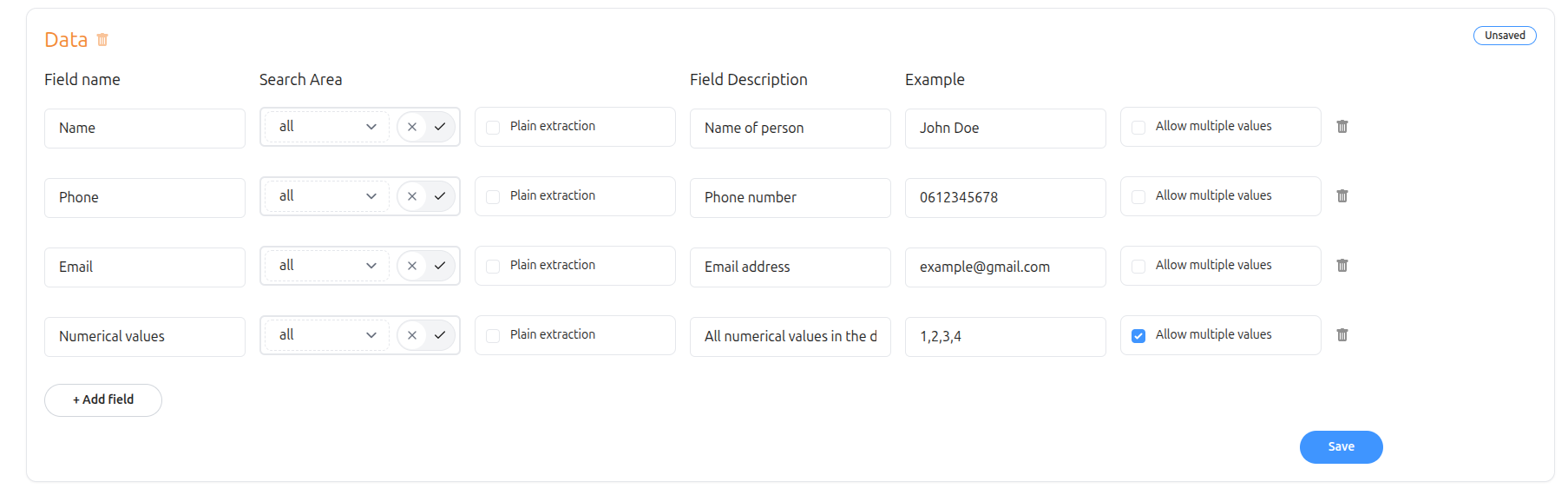The height and width of the screenshot is (495, 1568).
Task: Enable Plain extraction for Name field
Action: click(x=493, y=128)
